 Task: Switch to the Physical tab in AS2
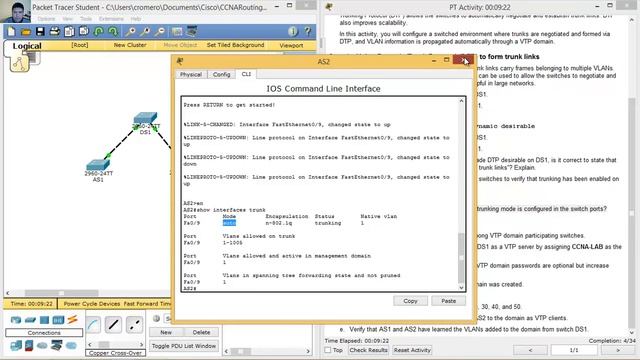pyautogui.click(x=191, y=75)
